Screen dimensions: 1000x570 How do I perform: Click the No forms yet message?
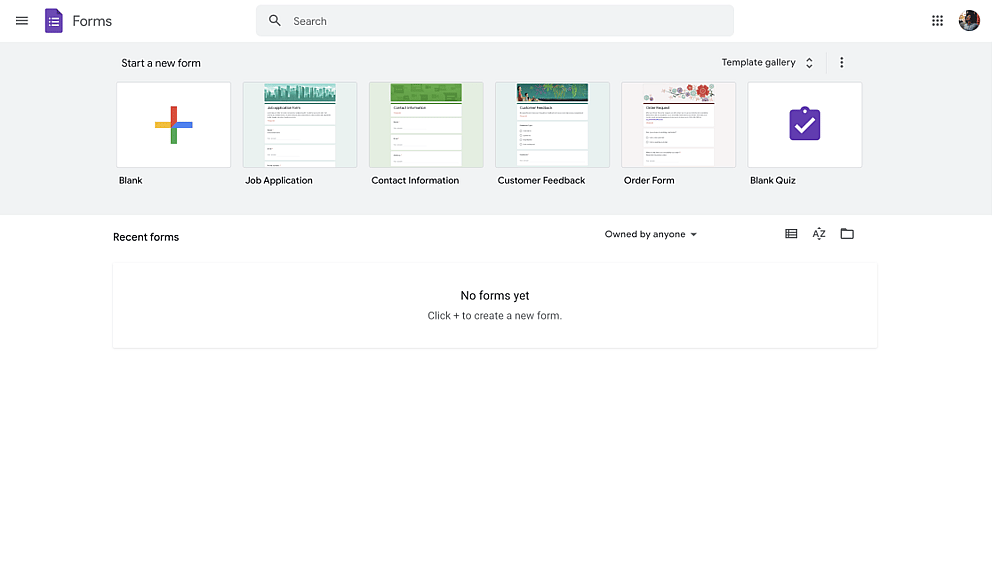pyautogui.click(x=495, y=296)
